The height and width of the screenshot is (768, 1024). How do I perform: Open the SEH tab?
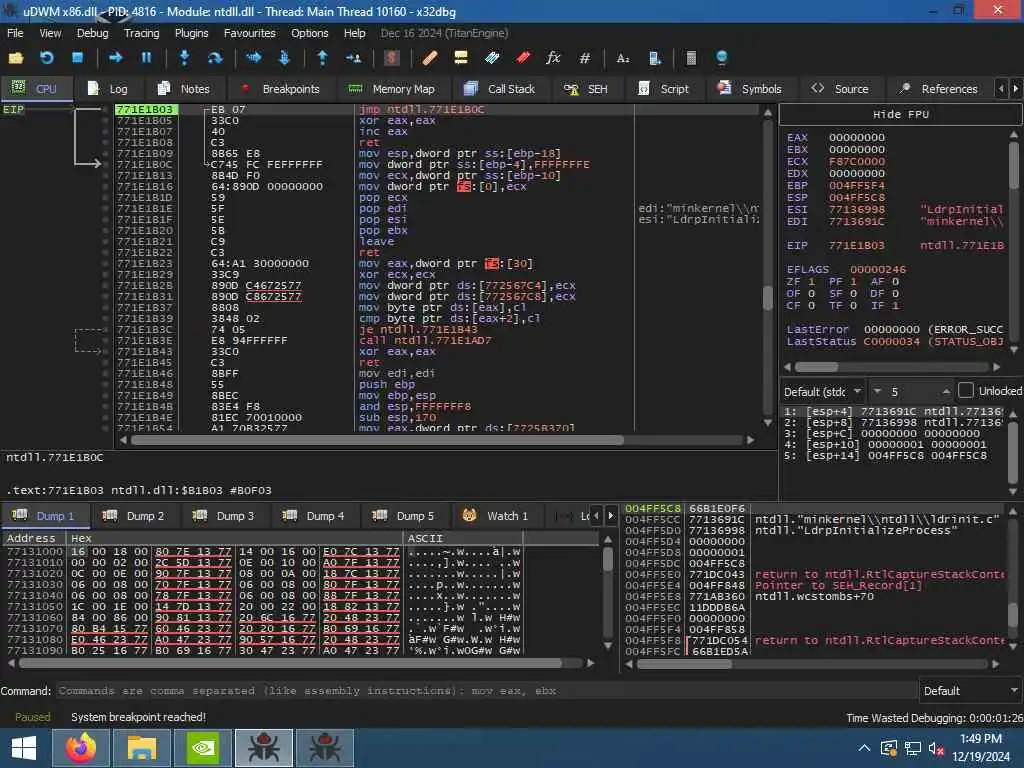point(586,89)
